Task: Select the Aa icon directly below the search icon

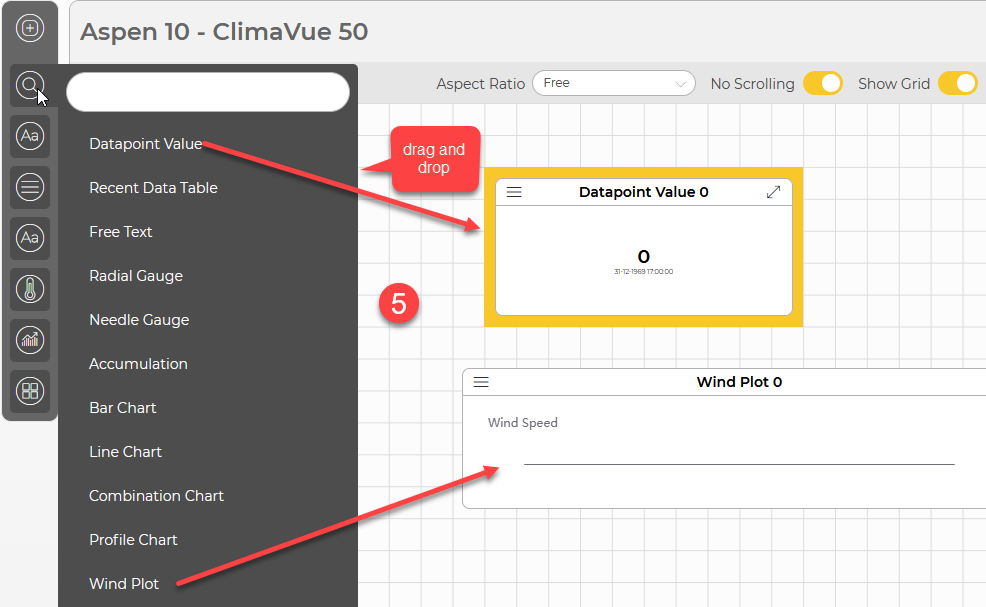Action: 30,136
